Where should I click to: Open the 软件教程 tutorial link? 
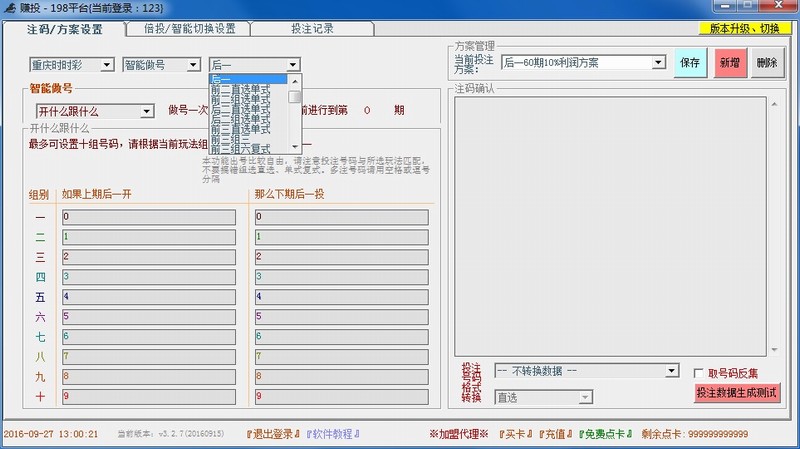tap(332, 434)
